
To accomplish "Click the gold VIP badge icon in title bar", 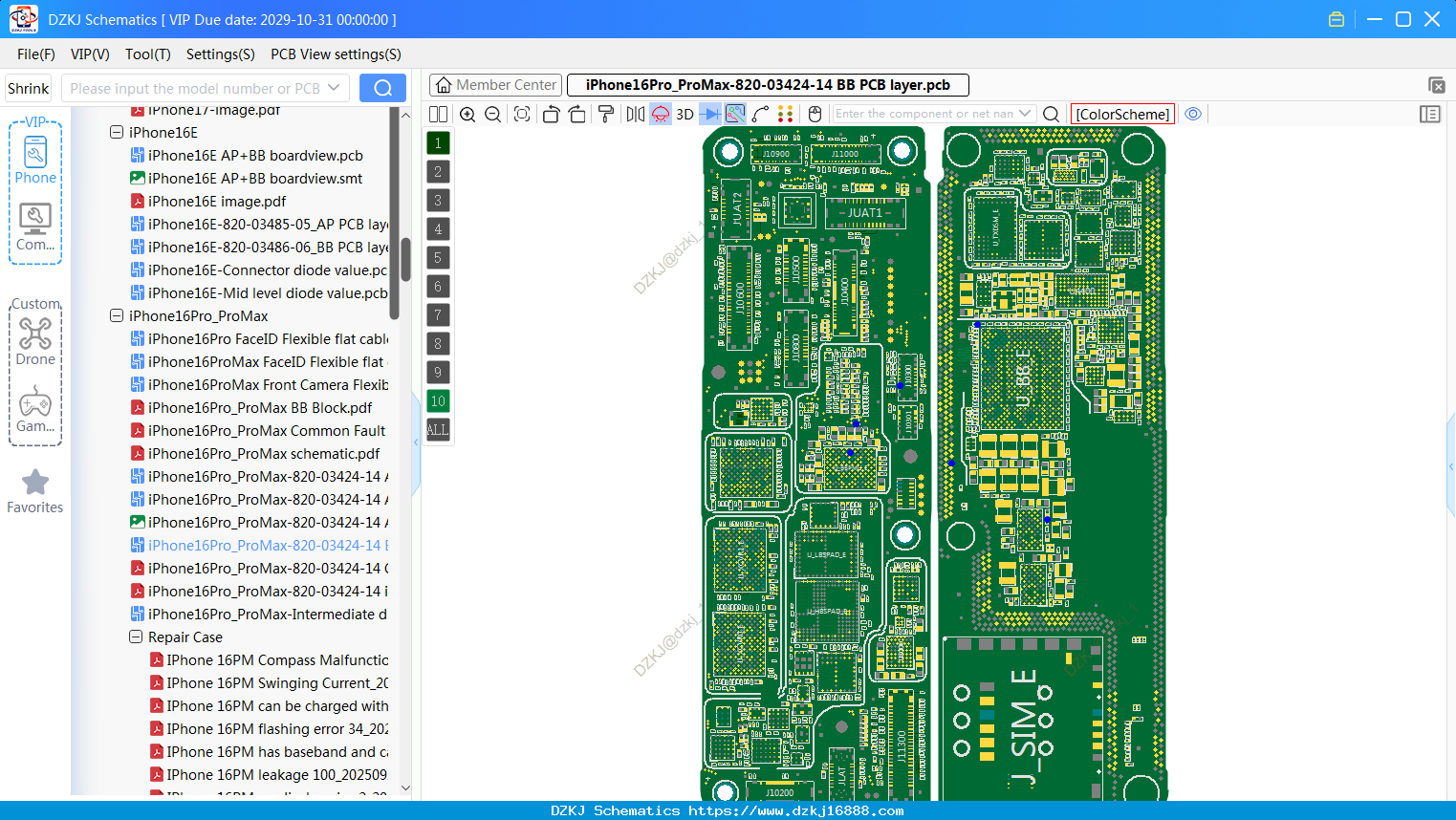I will point(1336,19).
